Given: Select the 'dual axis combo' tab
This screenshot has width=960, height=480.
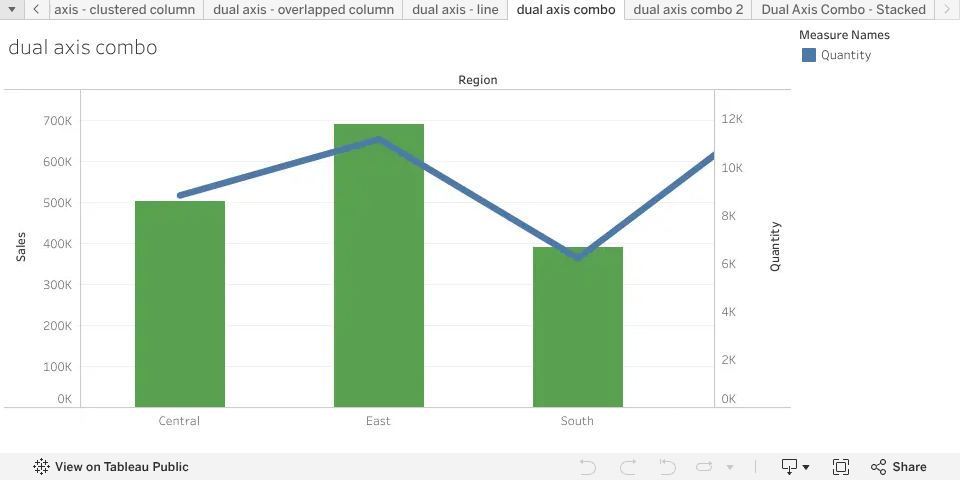Looking at the screenshot, I should click(566, 9).
